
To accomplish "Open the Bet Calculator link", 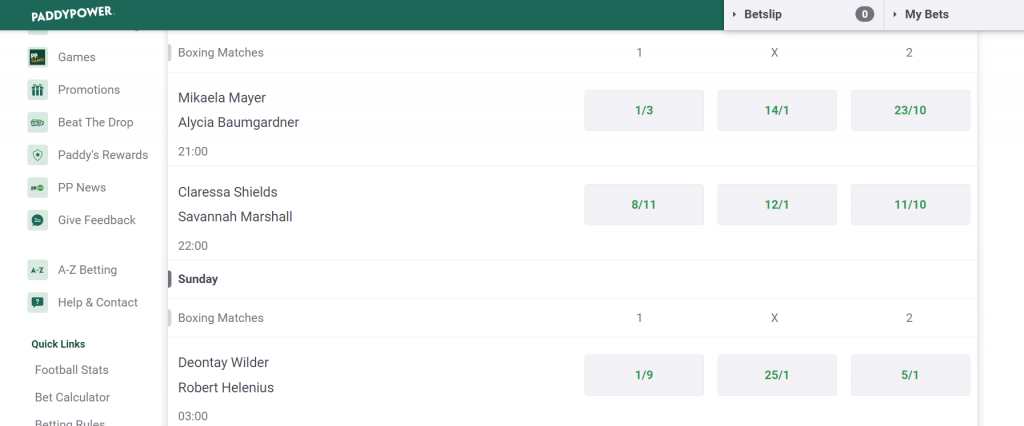I will 72,397.
